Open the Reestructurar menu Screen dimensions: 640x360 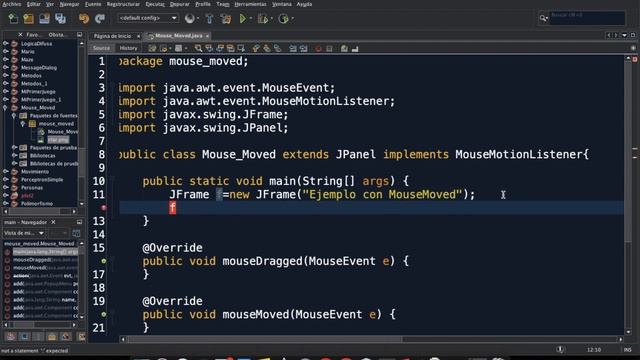click(x=123, y=4)
